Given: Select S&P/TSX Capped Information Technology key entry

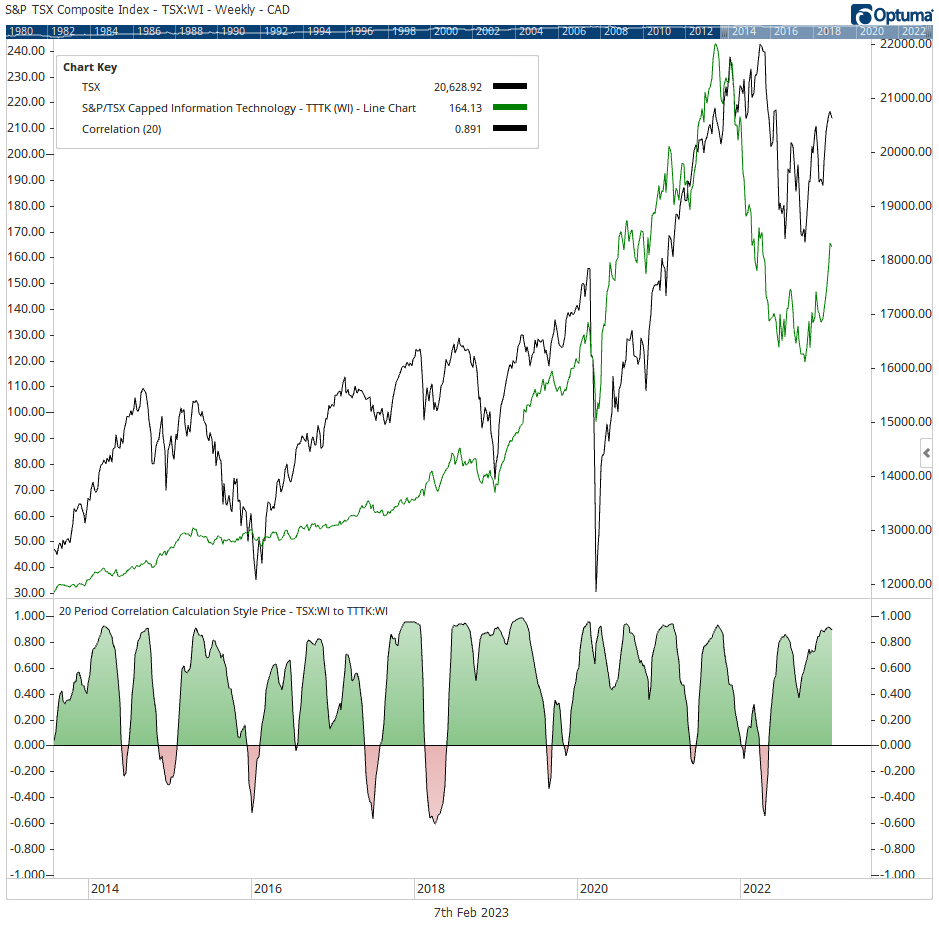Looking at the screenshot, I should tap(248, 108).
